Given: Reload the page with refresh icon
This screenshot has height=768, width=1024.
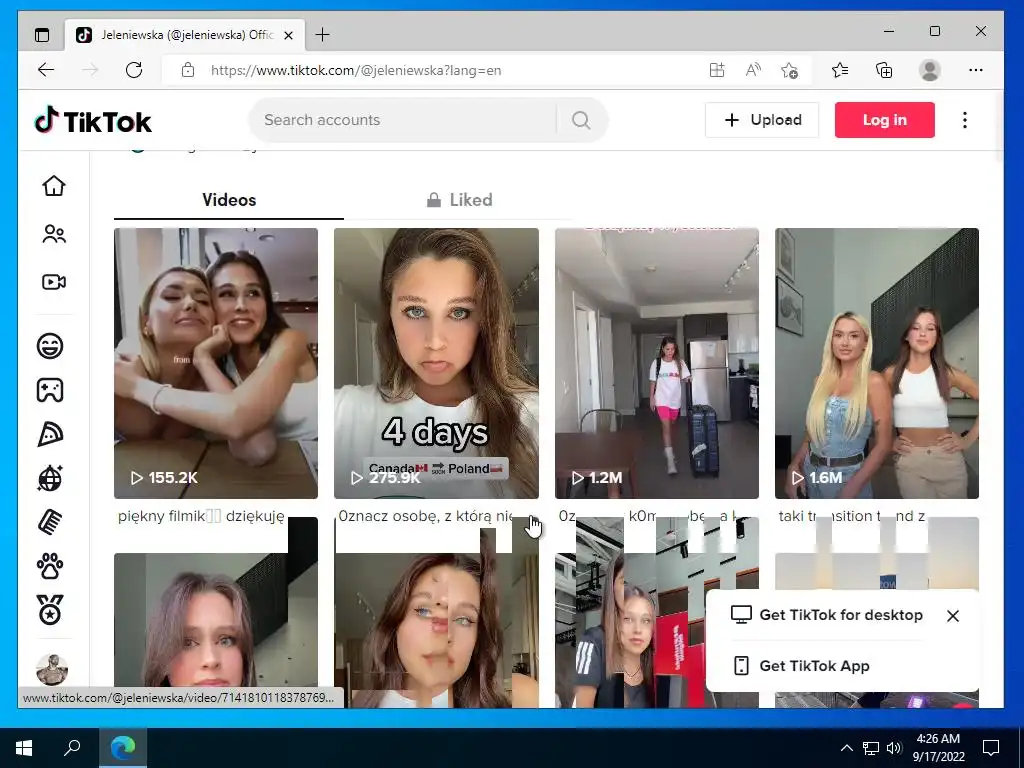Looking at the screenshot, I should pos(134,70).
